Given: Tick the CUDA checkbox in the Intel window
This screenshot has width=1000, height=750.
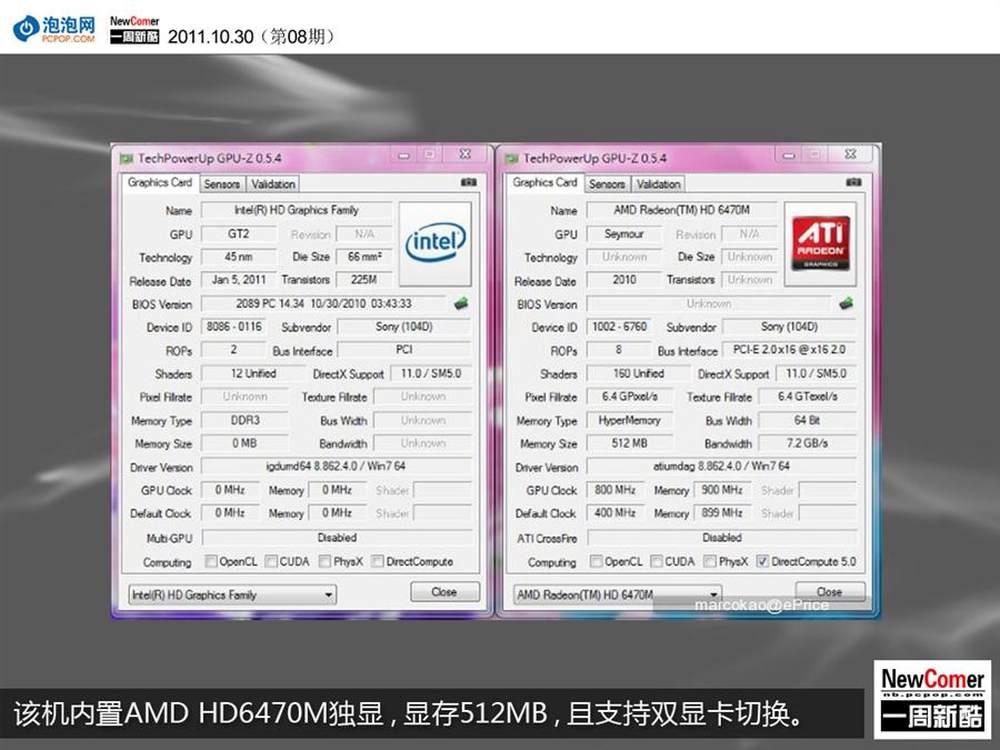Looking at the screenshot, I should [271, 561].
